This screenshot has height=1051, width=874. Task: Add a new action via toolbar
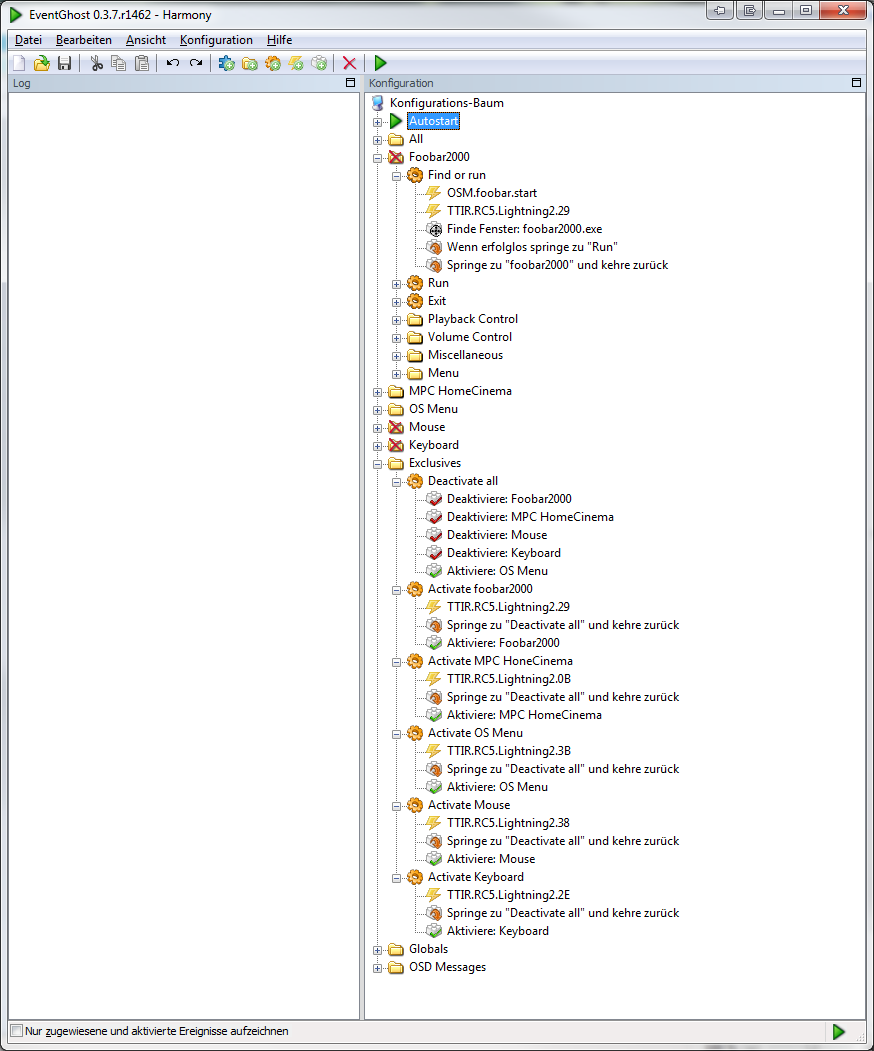(x=319, y=63)
